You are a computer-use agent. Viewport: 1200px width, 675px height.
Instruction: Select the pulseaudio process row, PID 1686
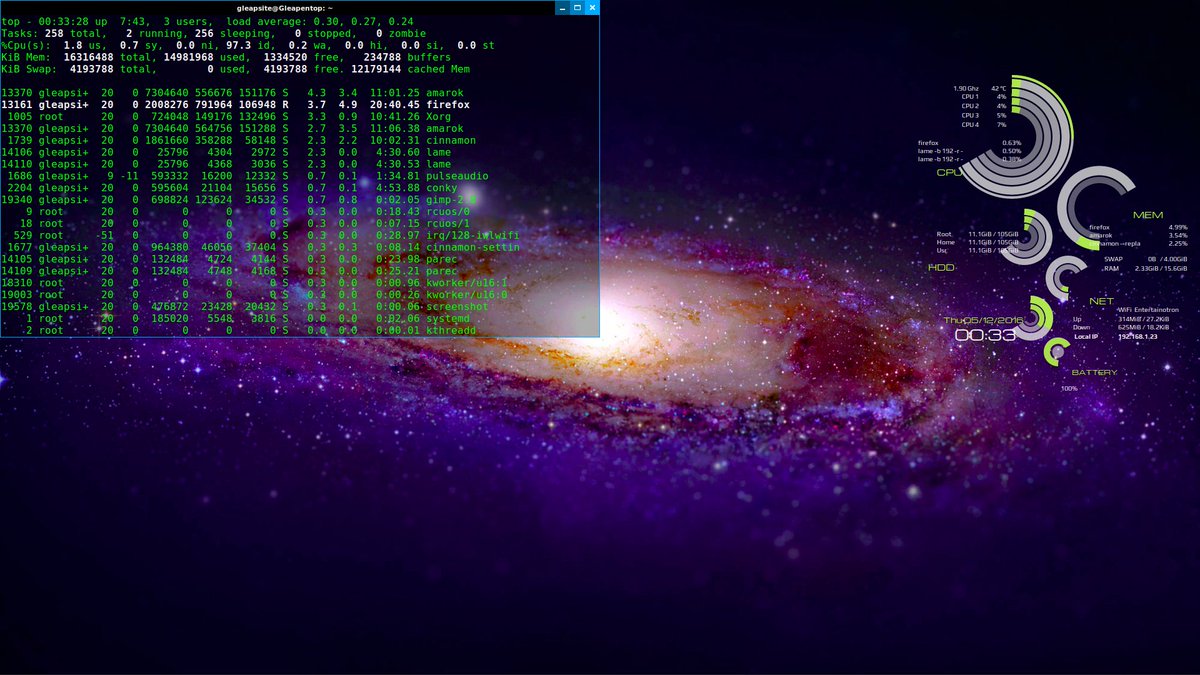click(x=245, y=177)
